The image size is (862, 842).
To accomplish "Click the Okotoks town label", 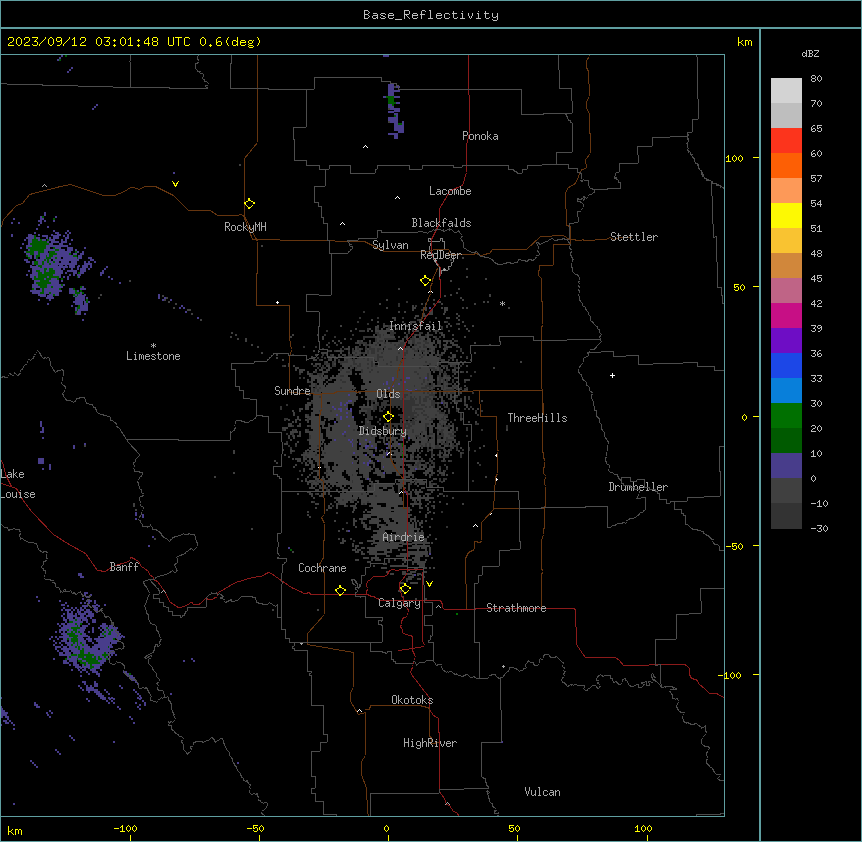I will tap(412, 700).
